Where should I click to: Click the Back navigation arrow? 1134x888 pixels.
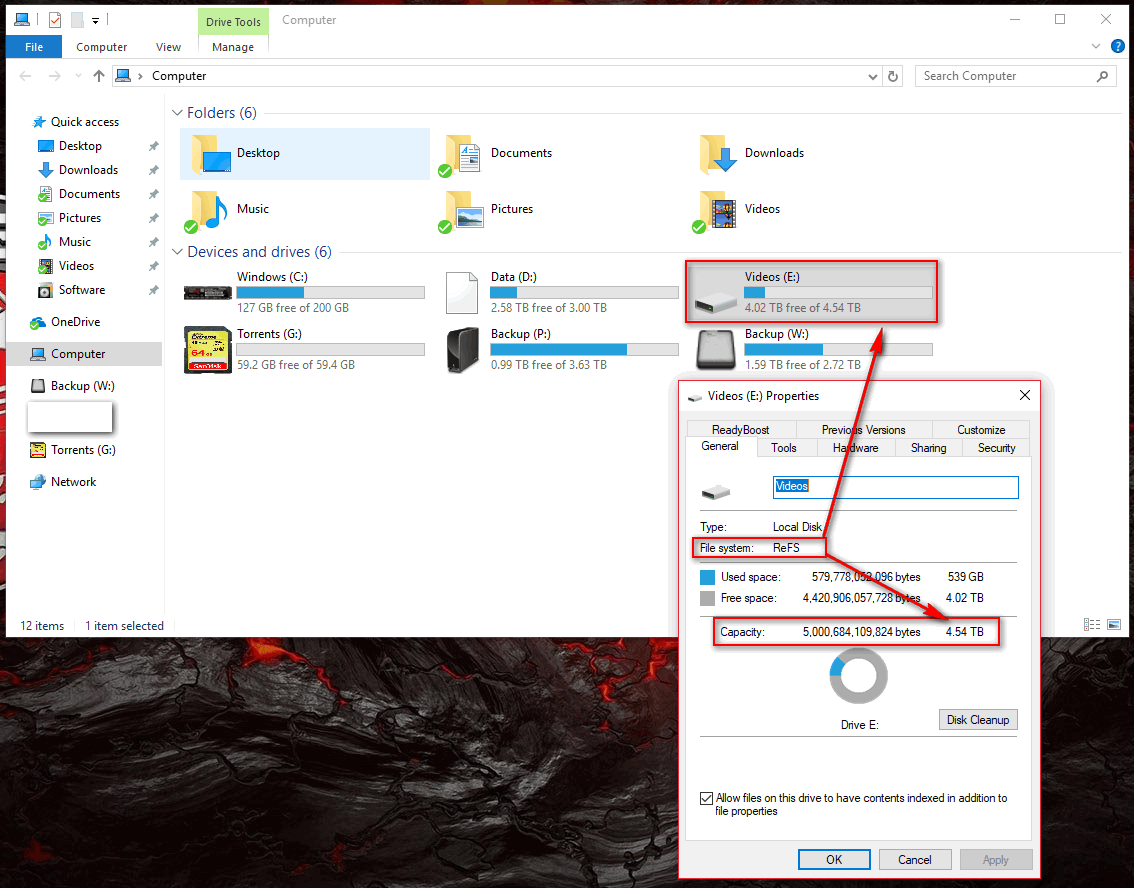[25, 76]
